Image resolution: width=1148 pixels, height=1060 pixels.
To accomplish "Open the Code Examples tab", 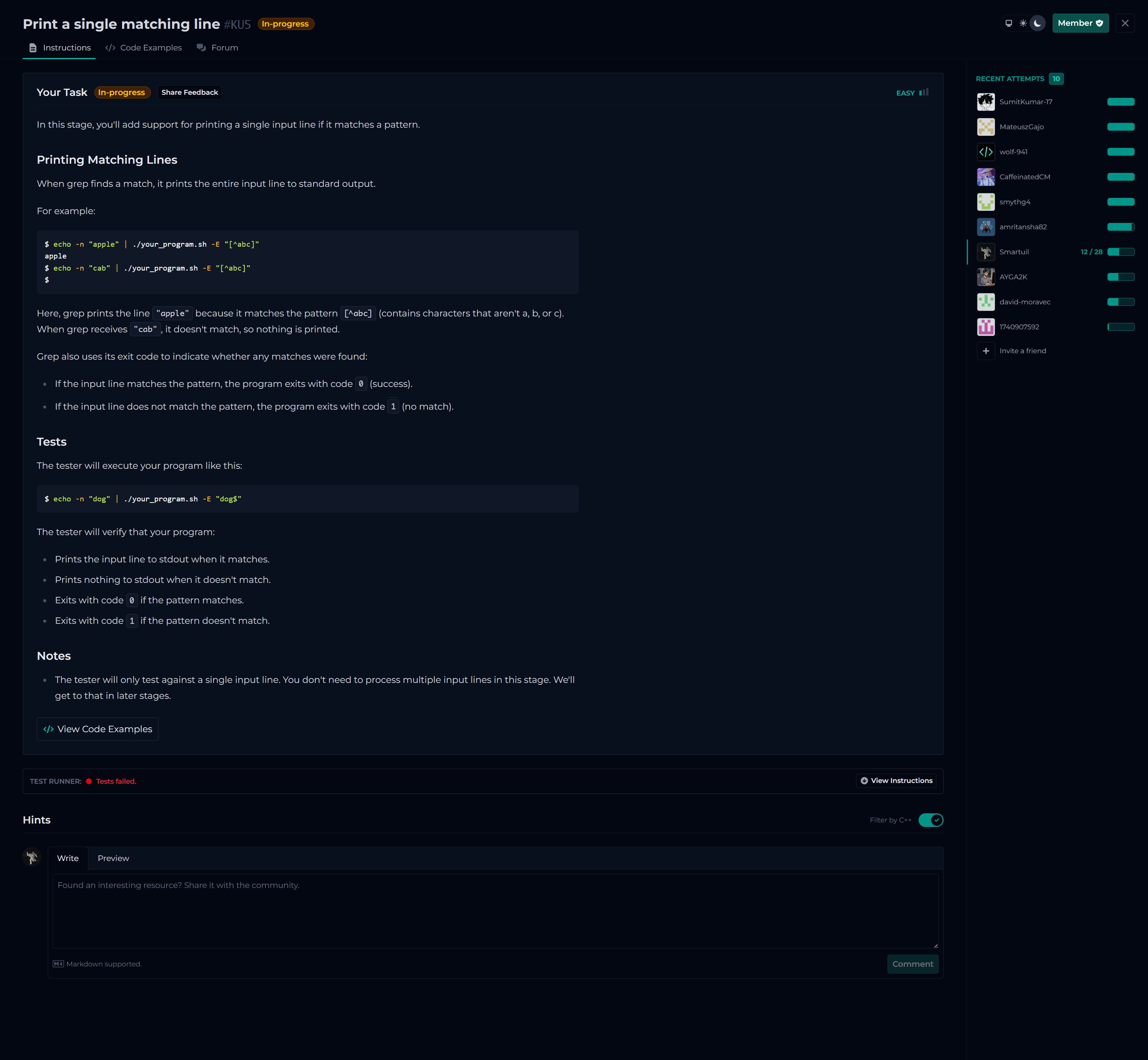I will pos(143,48).
